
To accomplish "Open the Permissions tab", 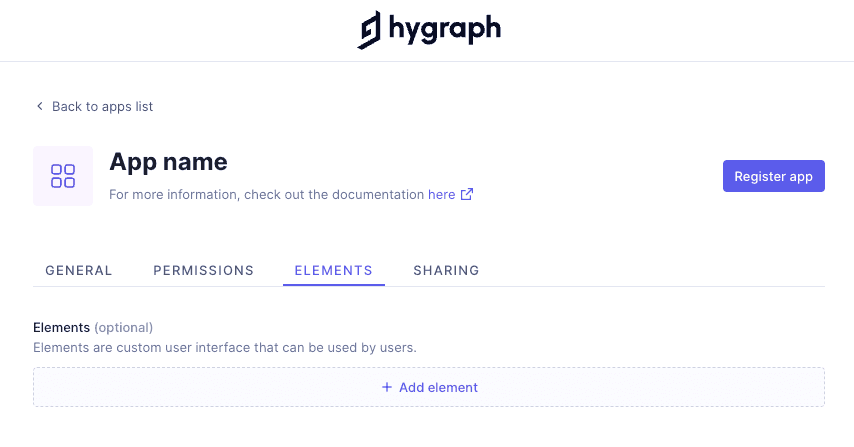I will pyautogui.click(x=203, y=270).
